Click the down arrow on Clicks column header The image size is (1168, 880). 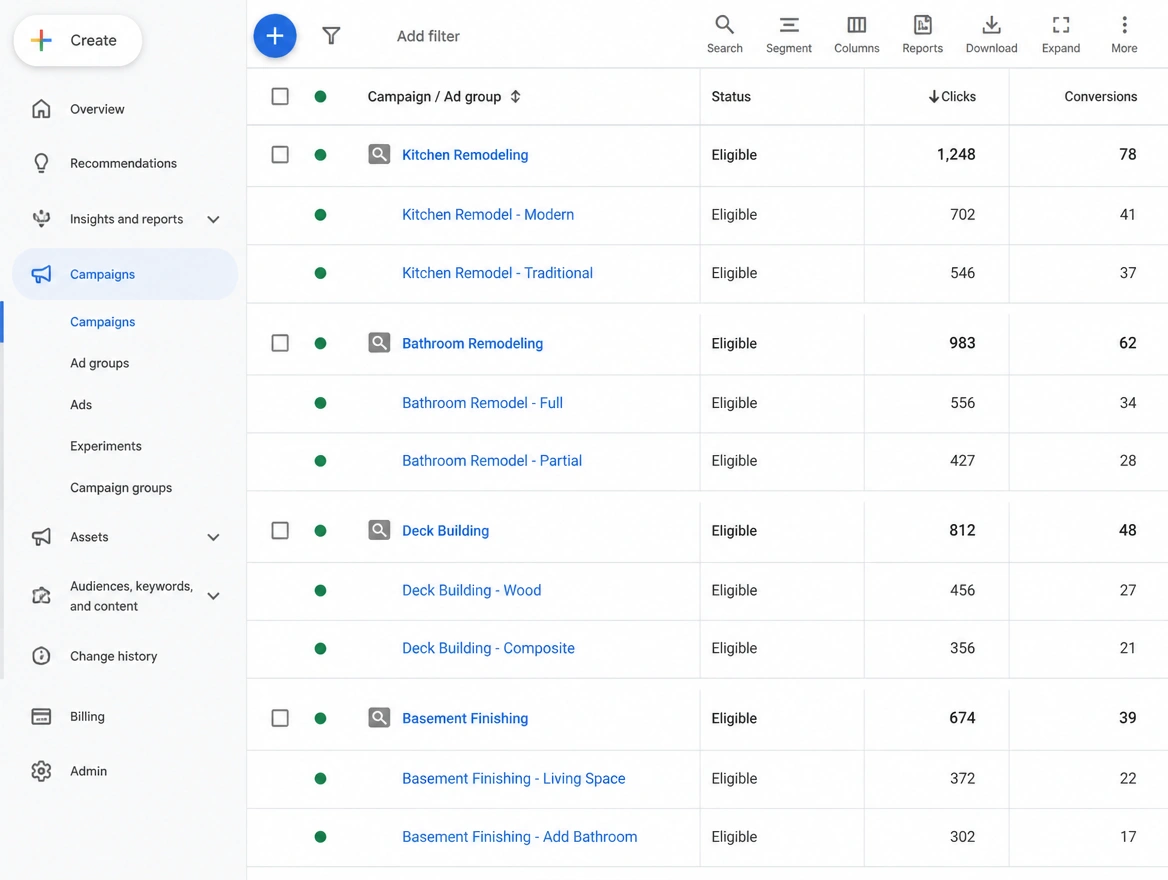pyautogui.click(x=933, y=96)
